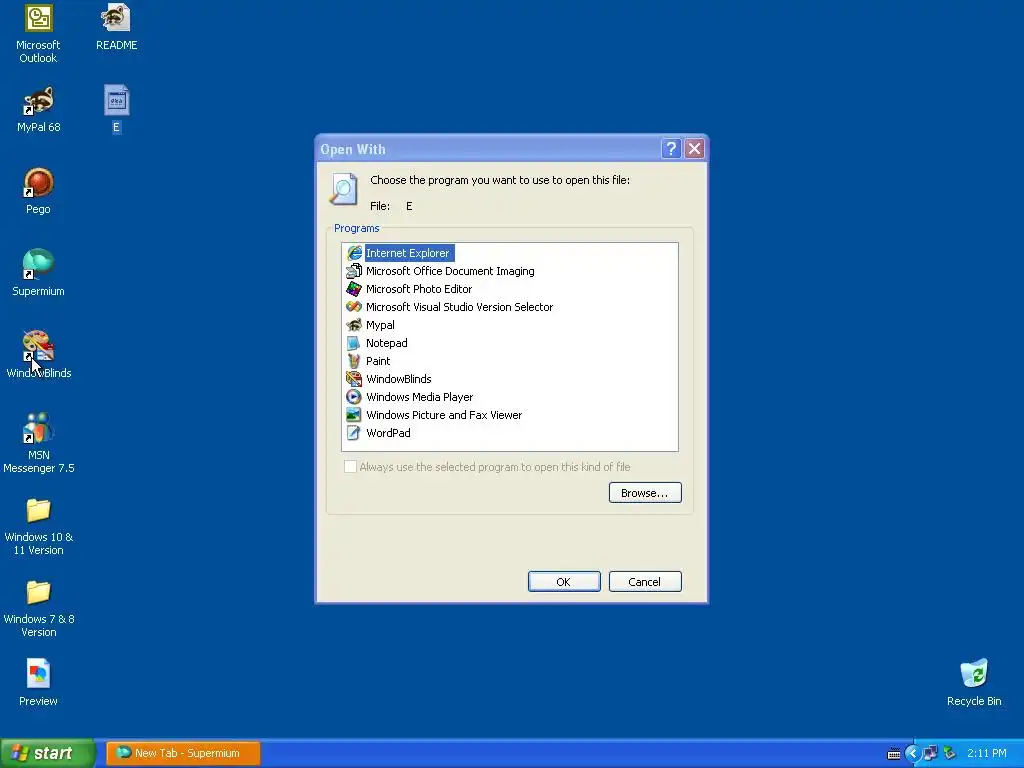Switch to New Tab - Supermium taskbar item
The height and width of the screenshot is (768, 1024).
point(184,753)
